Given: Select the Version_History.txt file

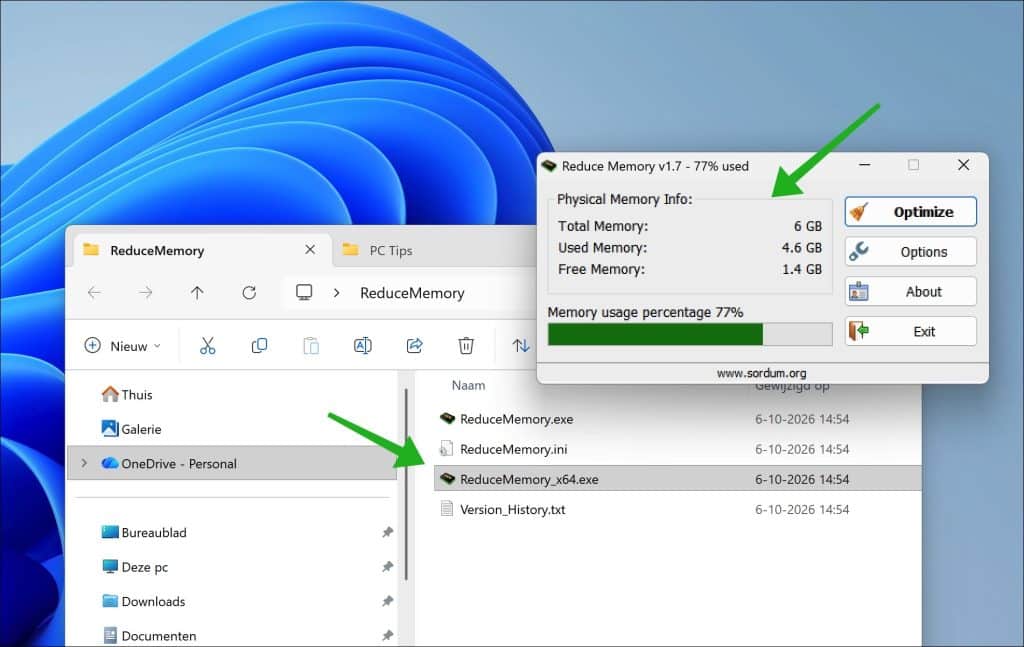Looking at the screenshot, I should tap(677, 509).
